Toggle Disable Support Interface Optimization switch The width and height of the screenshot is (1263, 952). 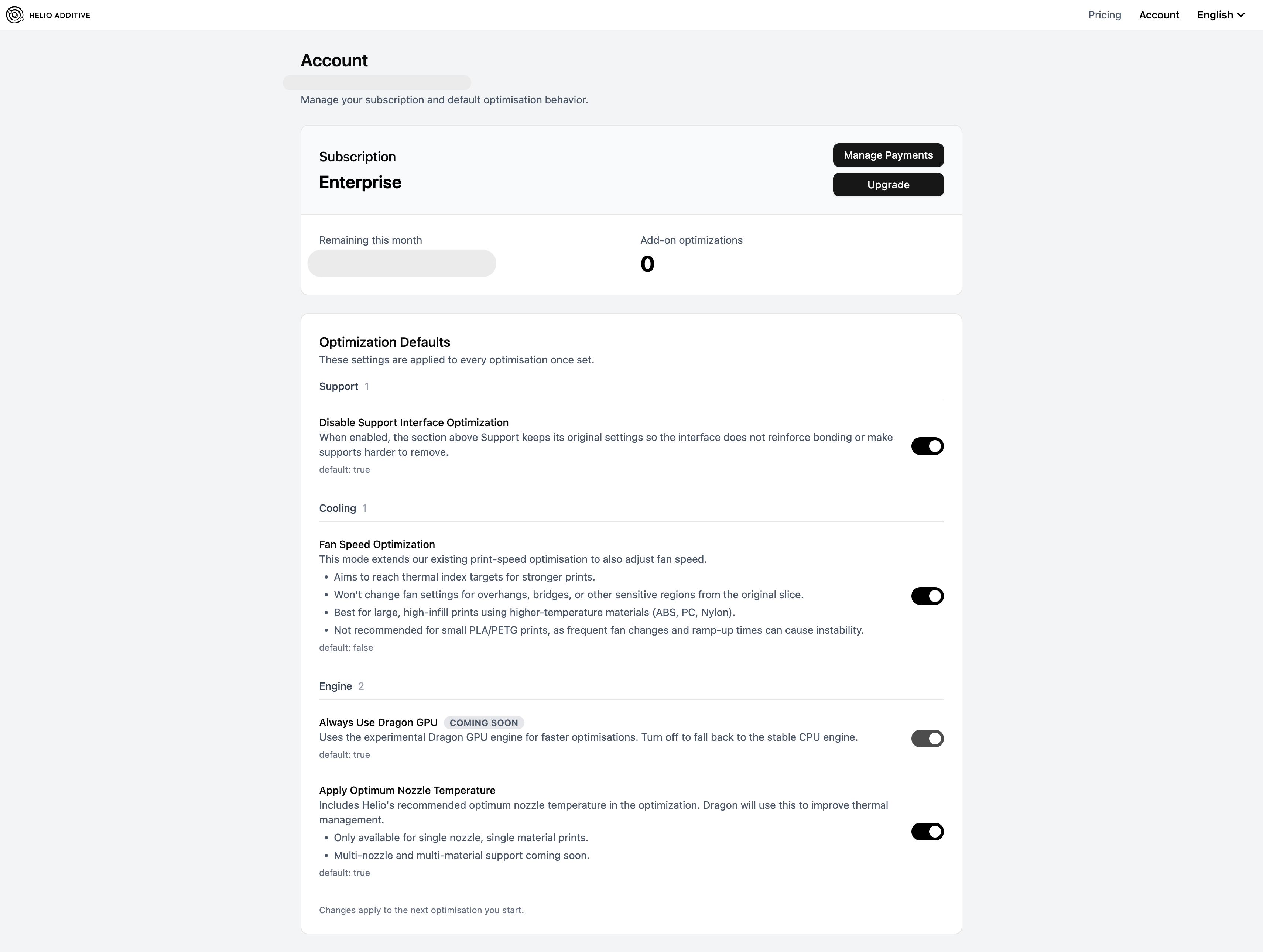click(x=927, y=446)
